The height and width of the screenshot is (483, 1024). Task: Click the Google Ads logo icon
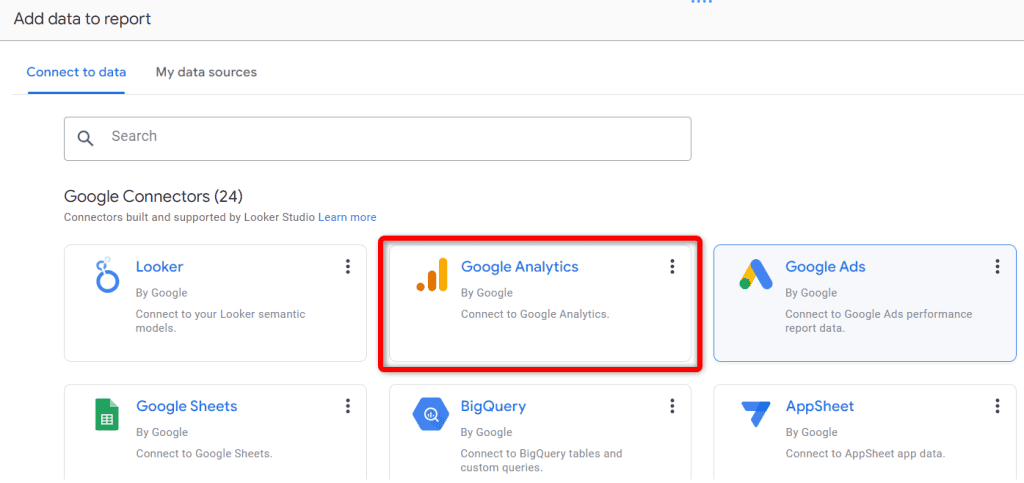[756, 274]
